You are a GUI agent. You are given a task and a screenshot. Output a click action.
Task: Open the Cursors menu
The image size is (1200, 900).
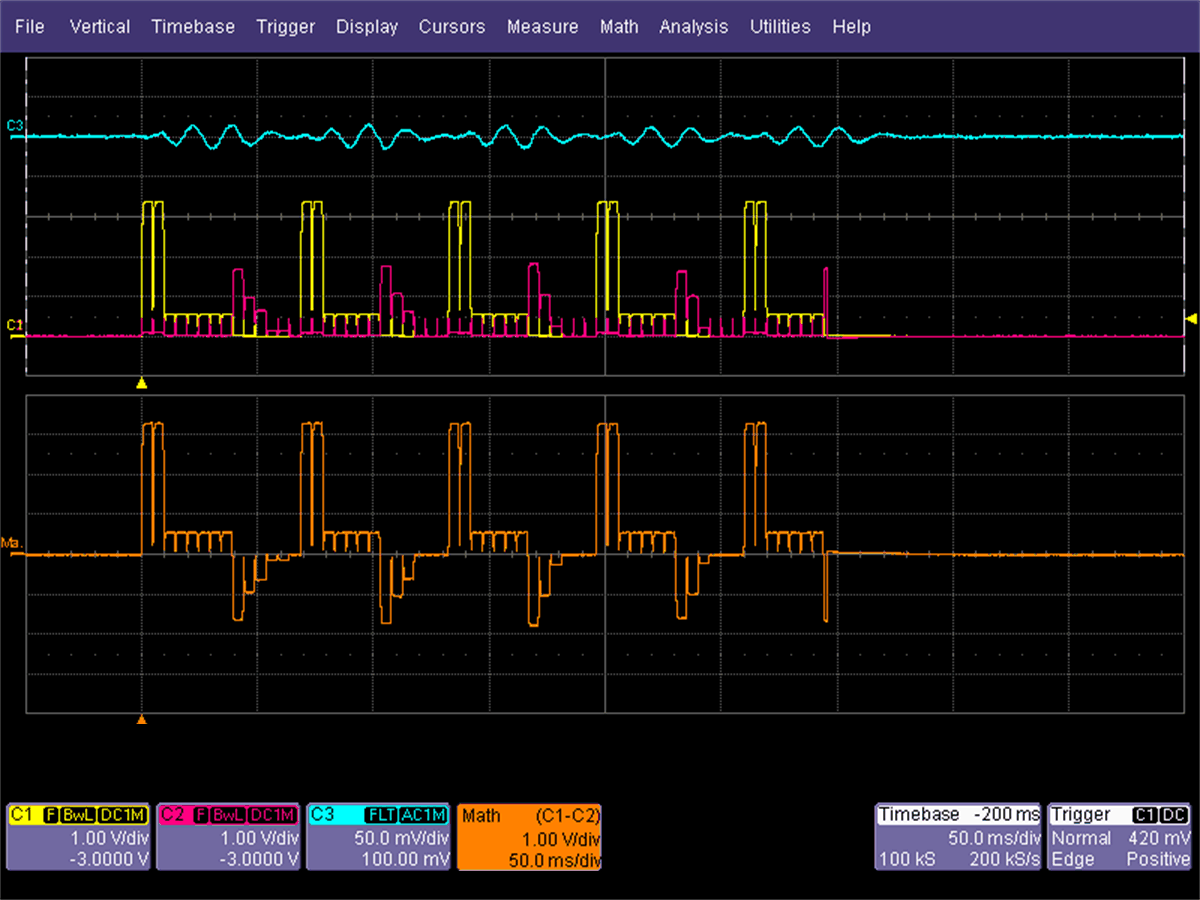pos(452,27)
